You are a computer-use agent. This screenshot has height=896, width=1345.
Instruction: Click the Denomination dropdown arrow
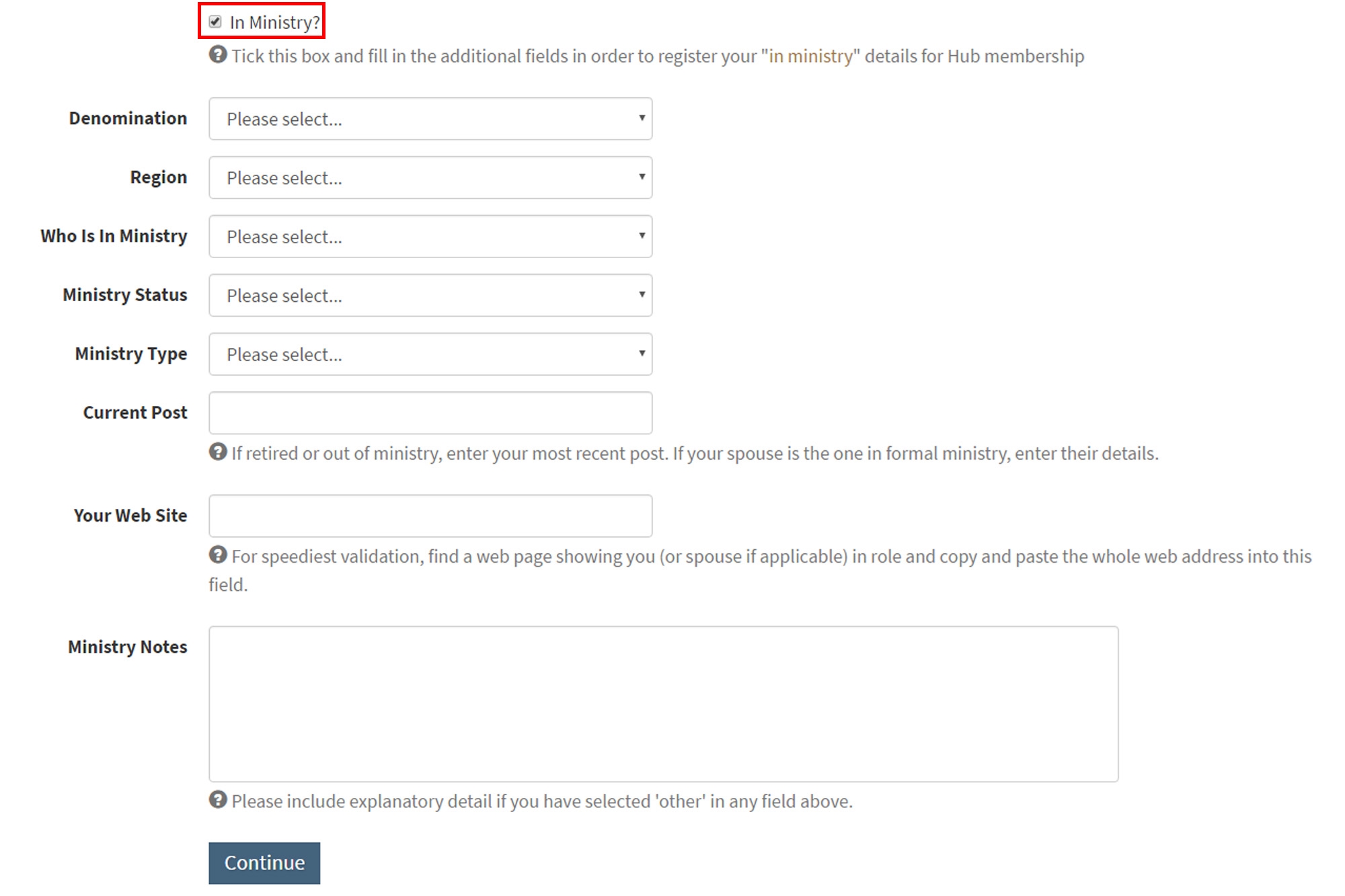(642, 118)
